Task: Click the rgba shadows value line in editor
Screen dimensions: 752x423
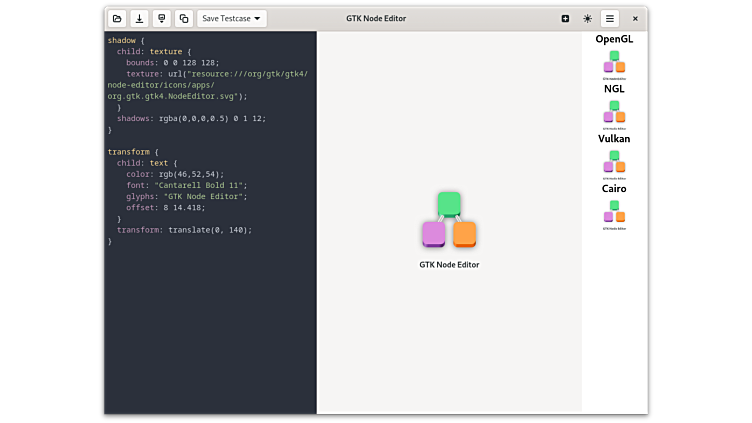Action: 191,118
